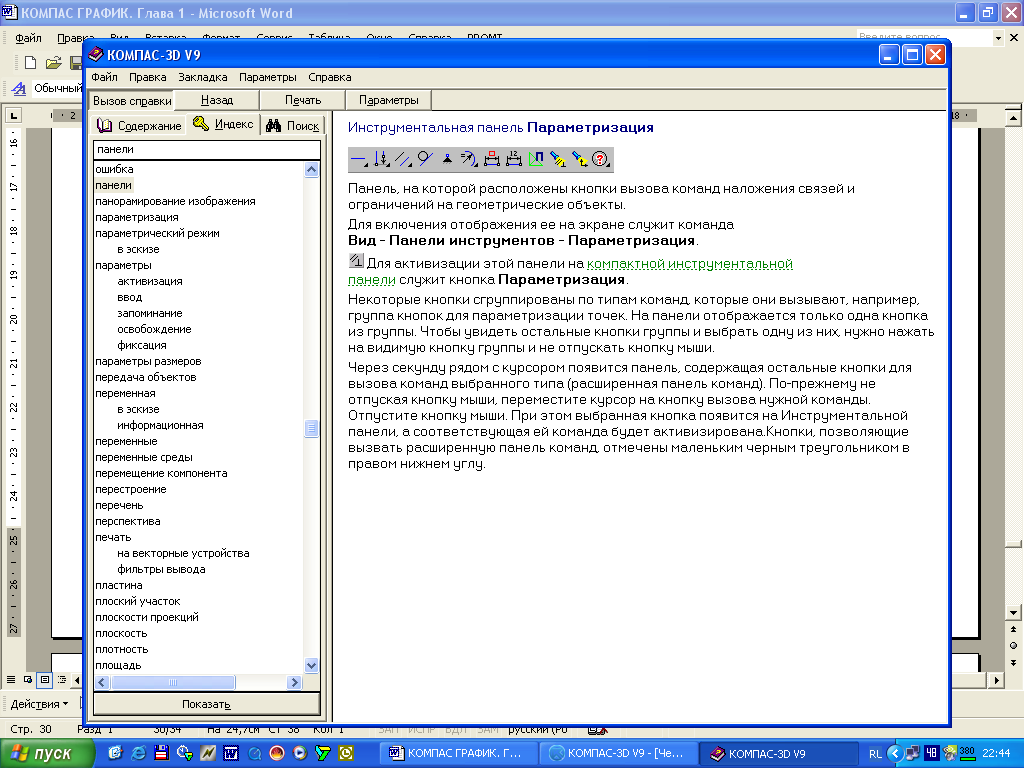Open the Параметры menu in help menu bar
The image size is (1024, 768).
pos(268,77)
